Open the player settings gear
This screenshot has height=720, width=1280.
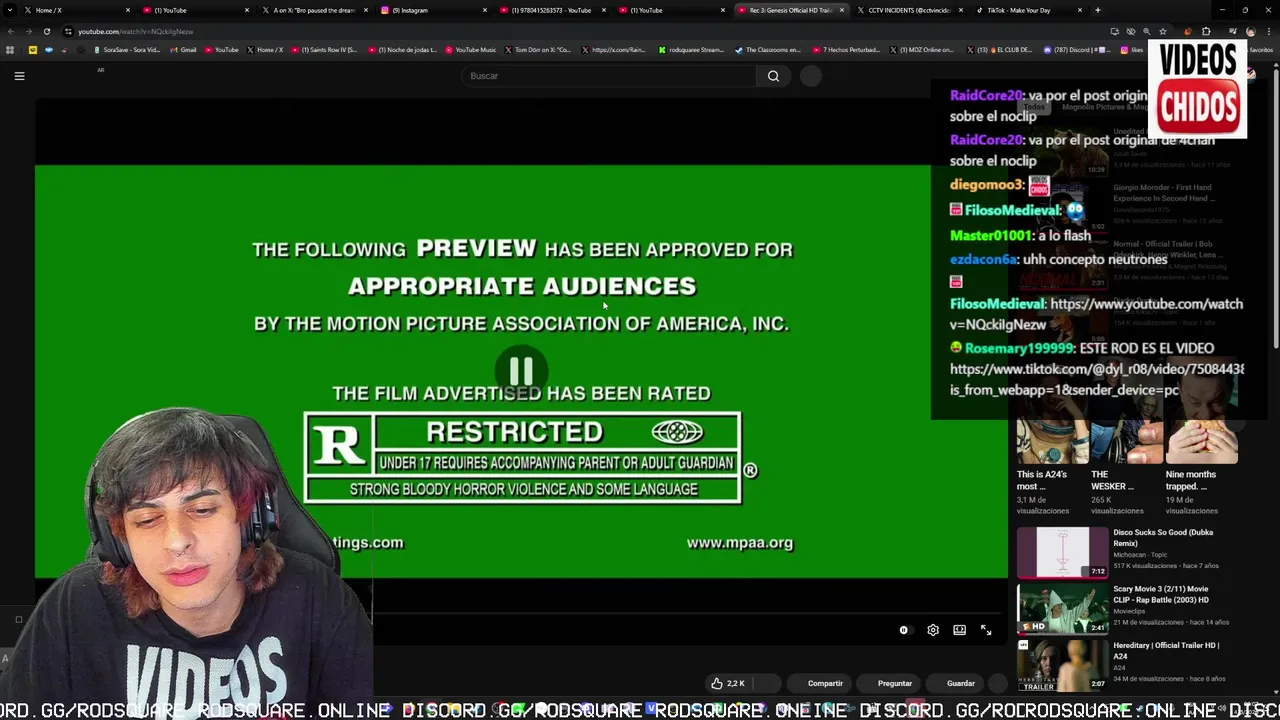pos(933,630)
